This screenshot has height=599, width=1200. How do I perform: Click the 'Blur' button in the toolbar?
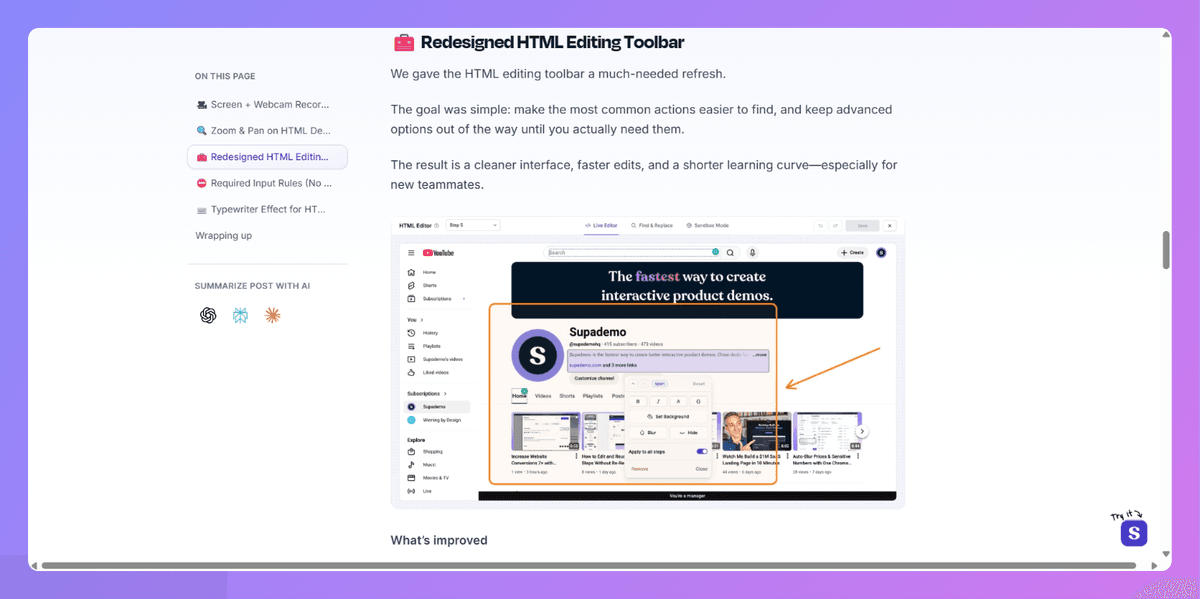(648, 433)
